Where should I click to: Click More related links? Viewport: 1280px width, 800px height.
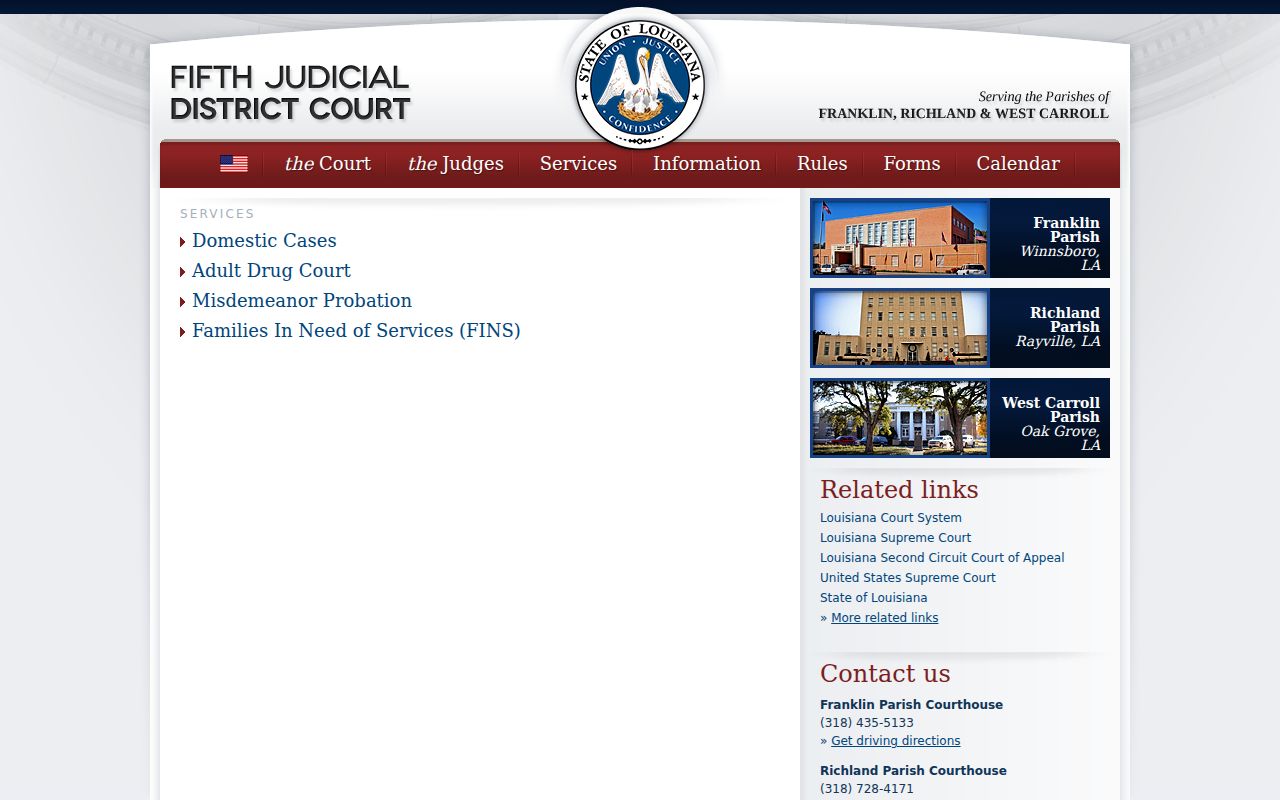coord(885,618)
